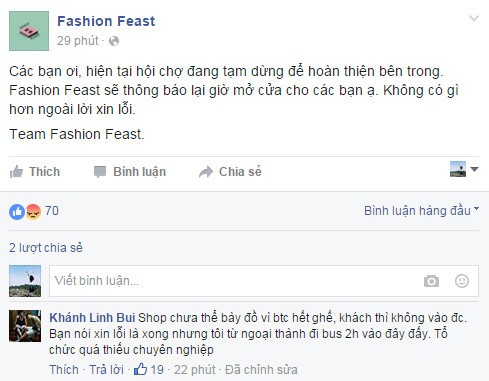Share the post via Chia sẻ
Viewport: 489px width, 381px height.
point(230,172)
